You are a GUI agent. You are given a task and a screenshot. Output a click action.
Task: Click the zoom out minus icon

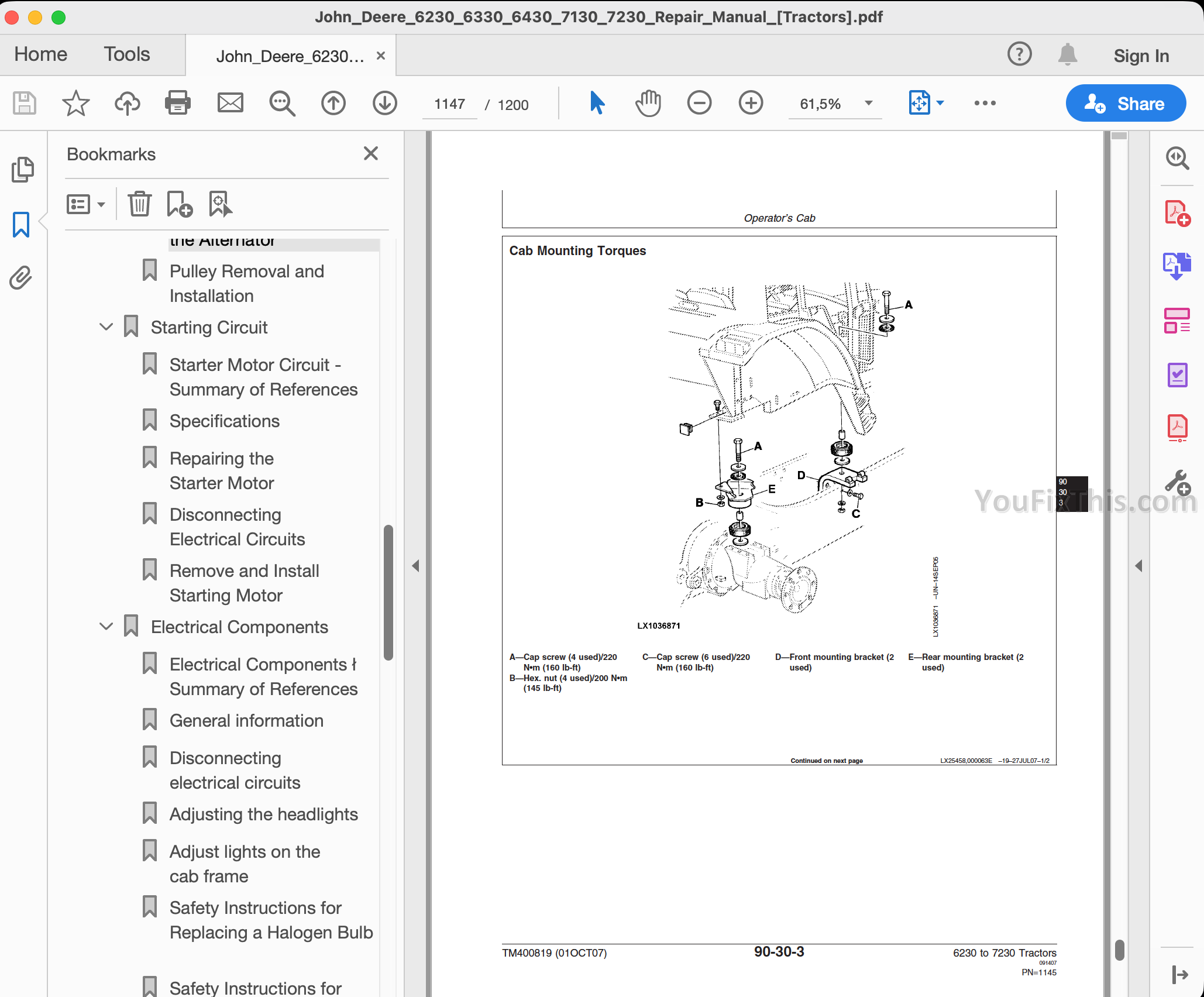[699, 103]
